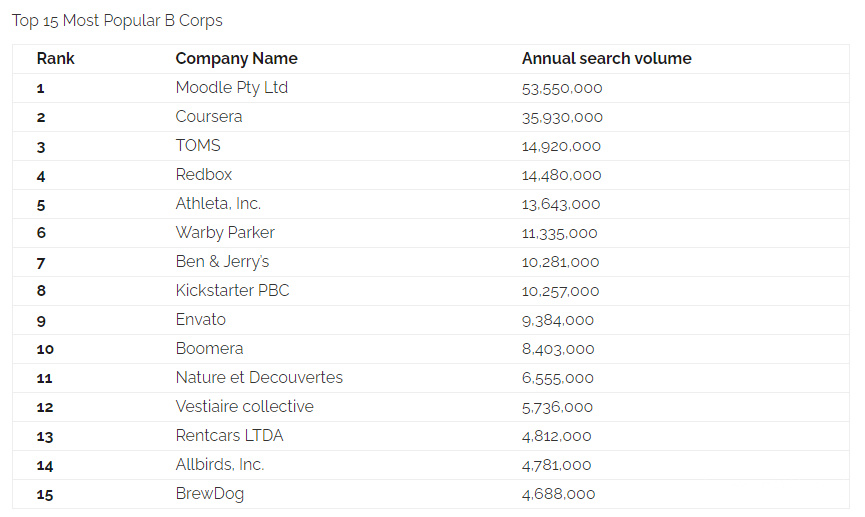Click the Annual search volume header

point(606,58)
